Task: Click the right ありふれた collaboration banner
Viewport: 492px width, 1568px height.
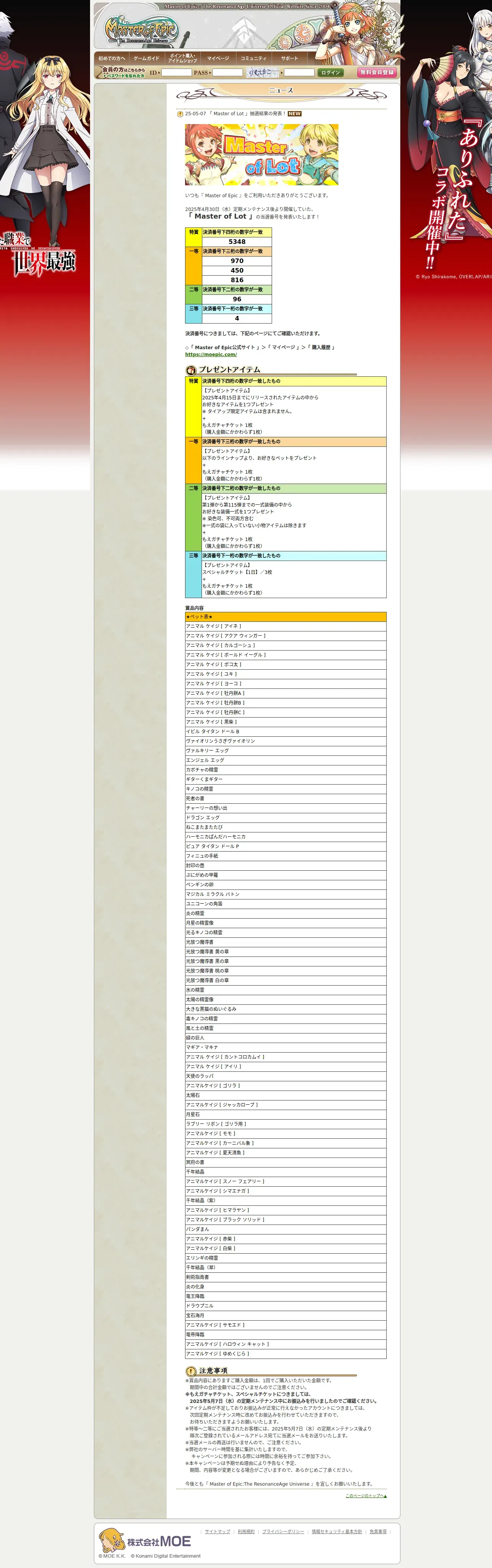Action: [446, 245]
